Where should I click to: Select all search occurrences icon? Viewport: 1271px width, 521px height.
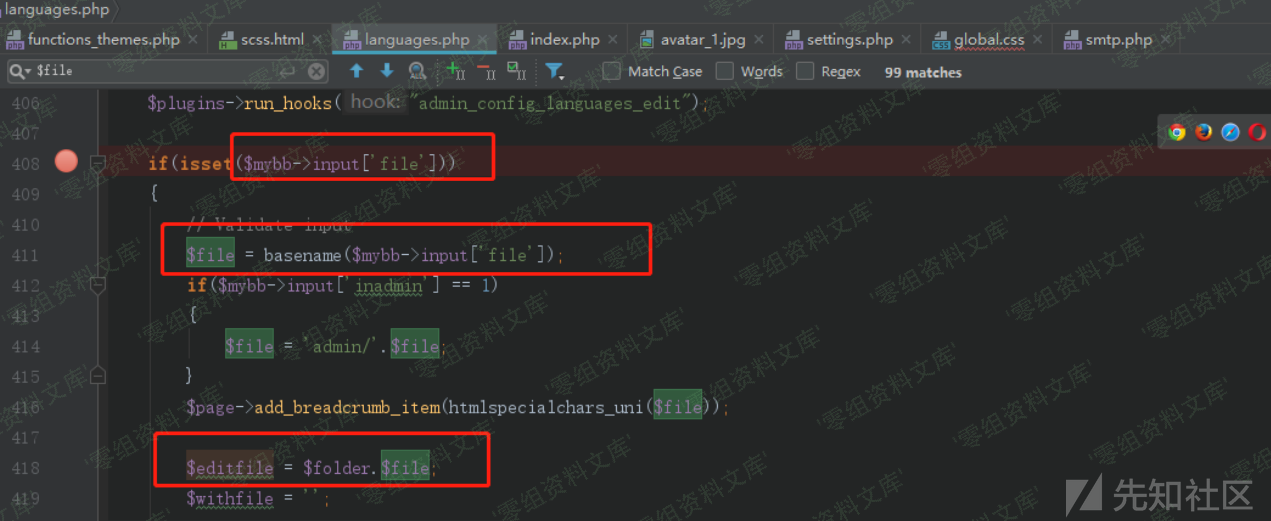click(516, 71)
